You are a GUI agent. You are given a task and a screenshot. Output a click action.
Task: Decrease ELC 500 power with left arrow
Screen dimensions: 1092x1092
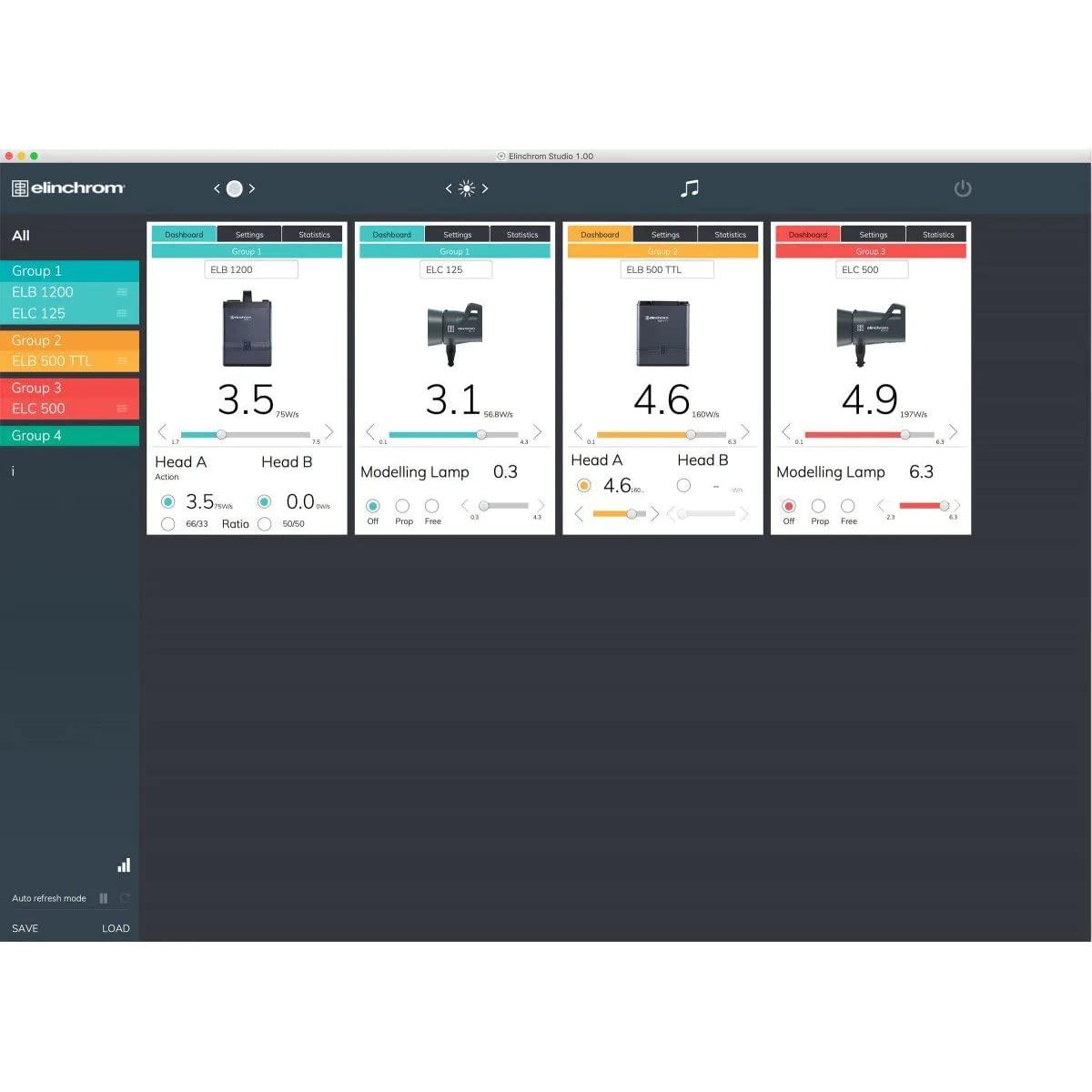(786, 431)
